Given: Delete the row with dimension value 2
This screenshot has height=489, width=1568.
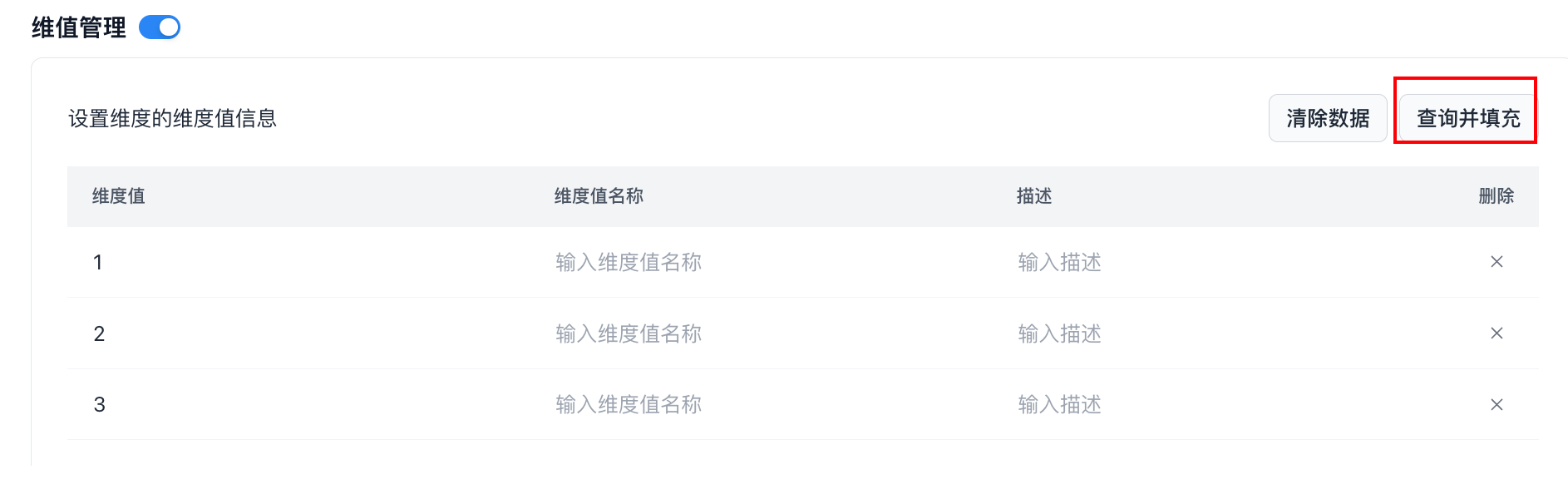Looking at the screenshot, I should pyautogui.click(x=1496, y=333).
